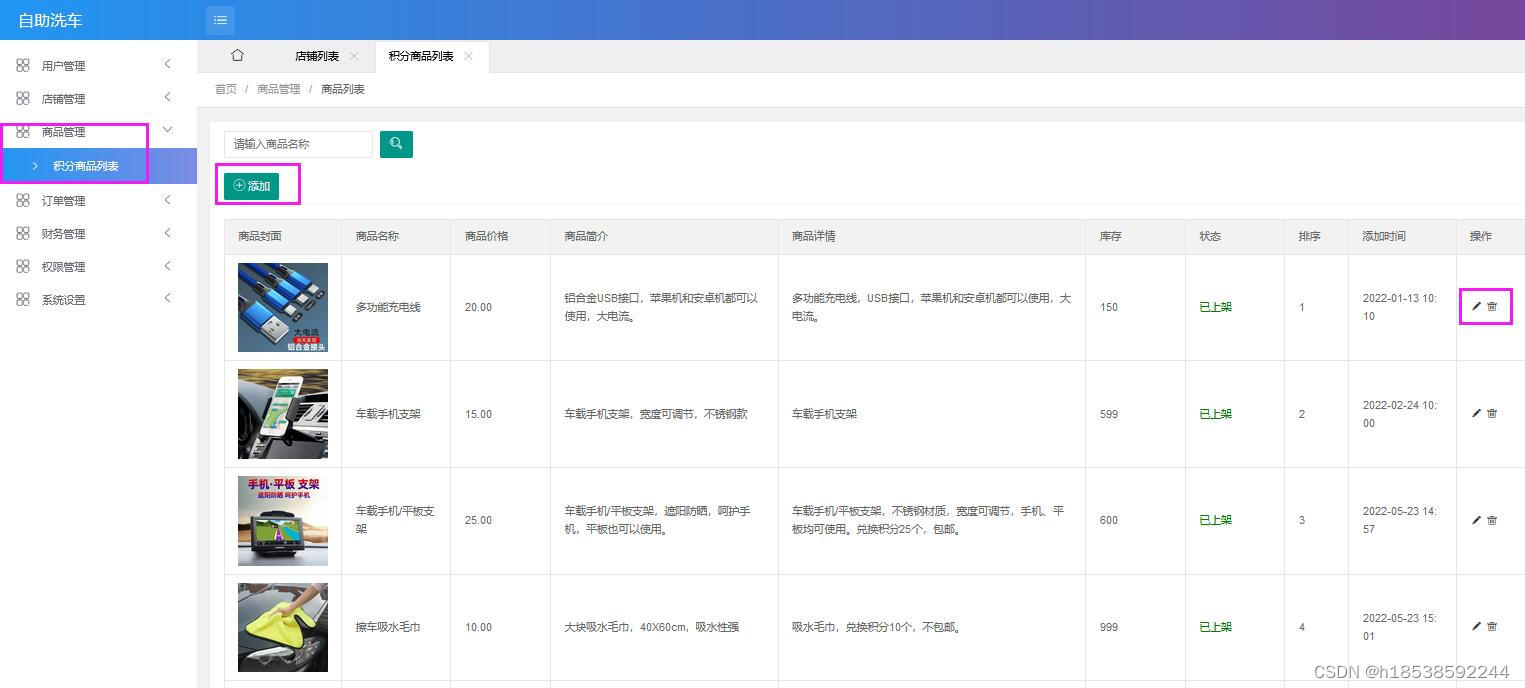Focus the 请输入商品名称 search field
Viewport: 1525px width, 688px height.
tap(298, 144)
